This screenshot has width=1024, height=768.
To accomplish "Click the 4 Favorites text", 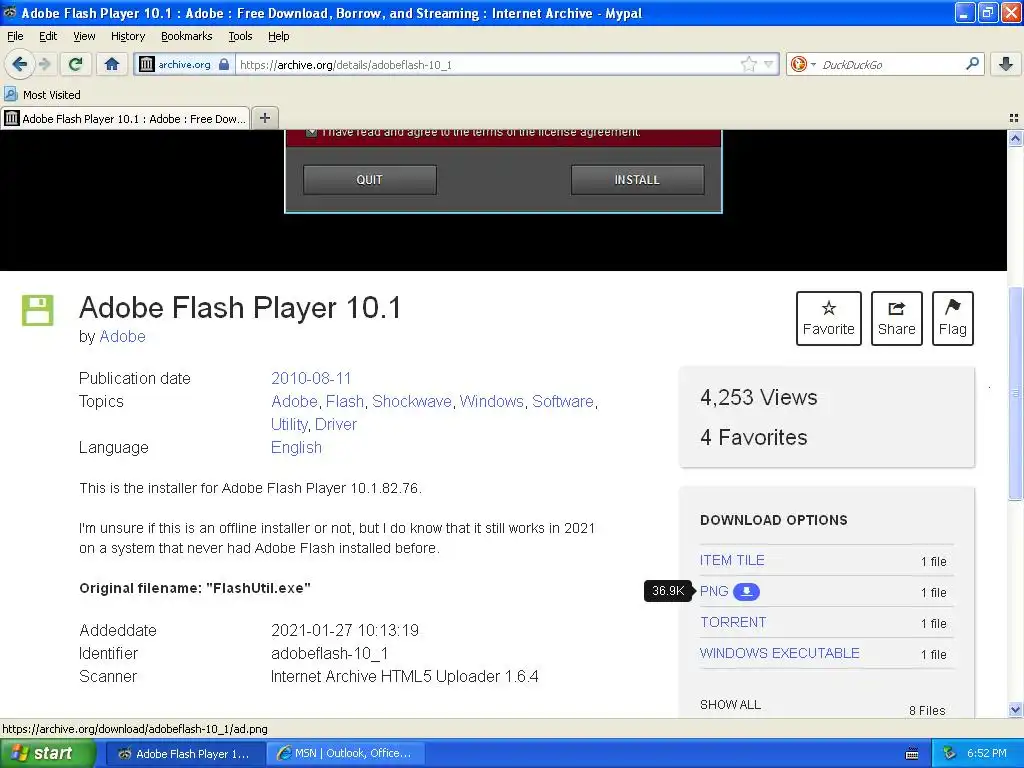I will coord(754,437).
